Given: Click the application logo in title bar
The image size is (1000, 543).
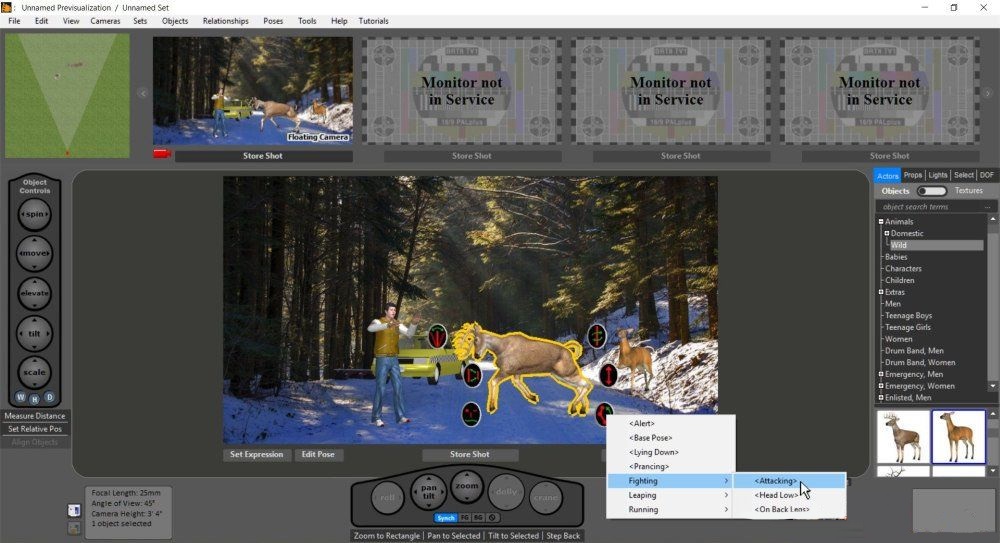Looking at the screenshot, I should tap(6, 8).
